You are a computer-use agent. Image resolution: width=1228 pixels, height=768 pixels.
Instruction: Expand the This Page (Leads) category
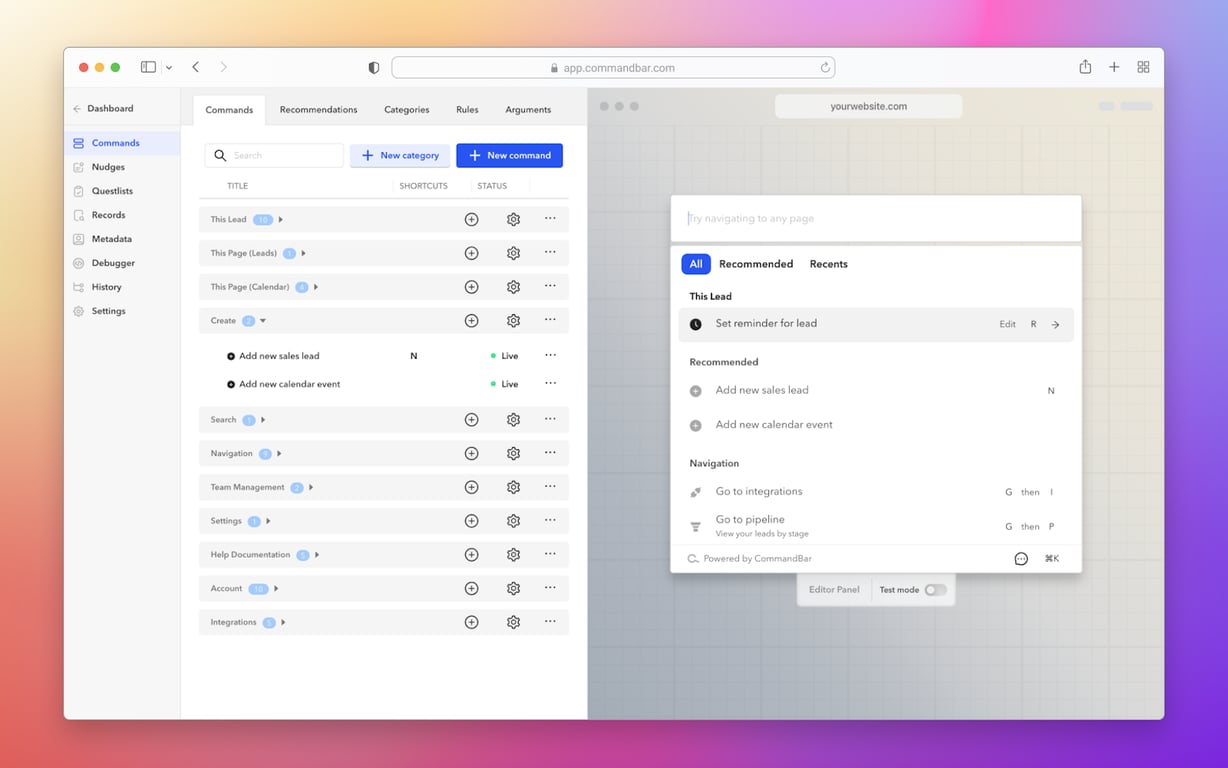[304, 253]
